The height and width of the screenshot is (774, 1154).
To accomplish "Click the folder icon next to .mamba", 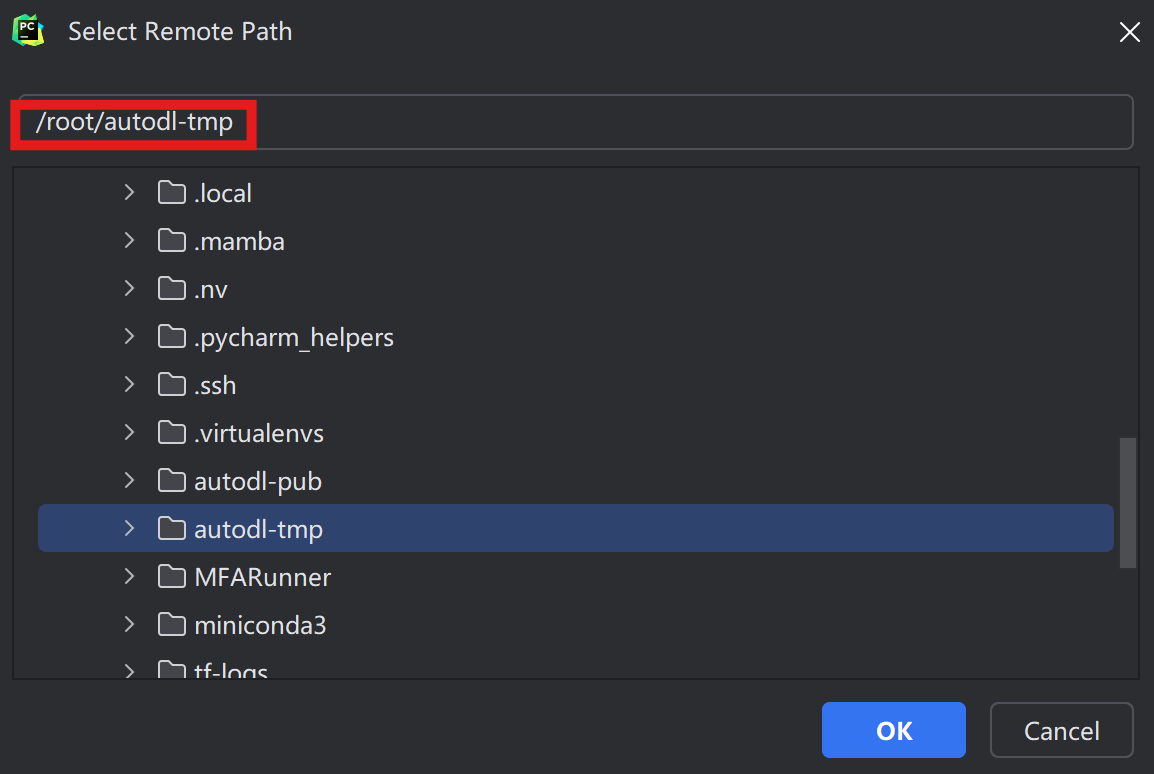I will 173,241.
